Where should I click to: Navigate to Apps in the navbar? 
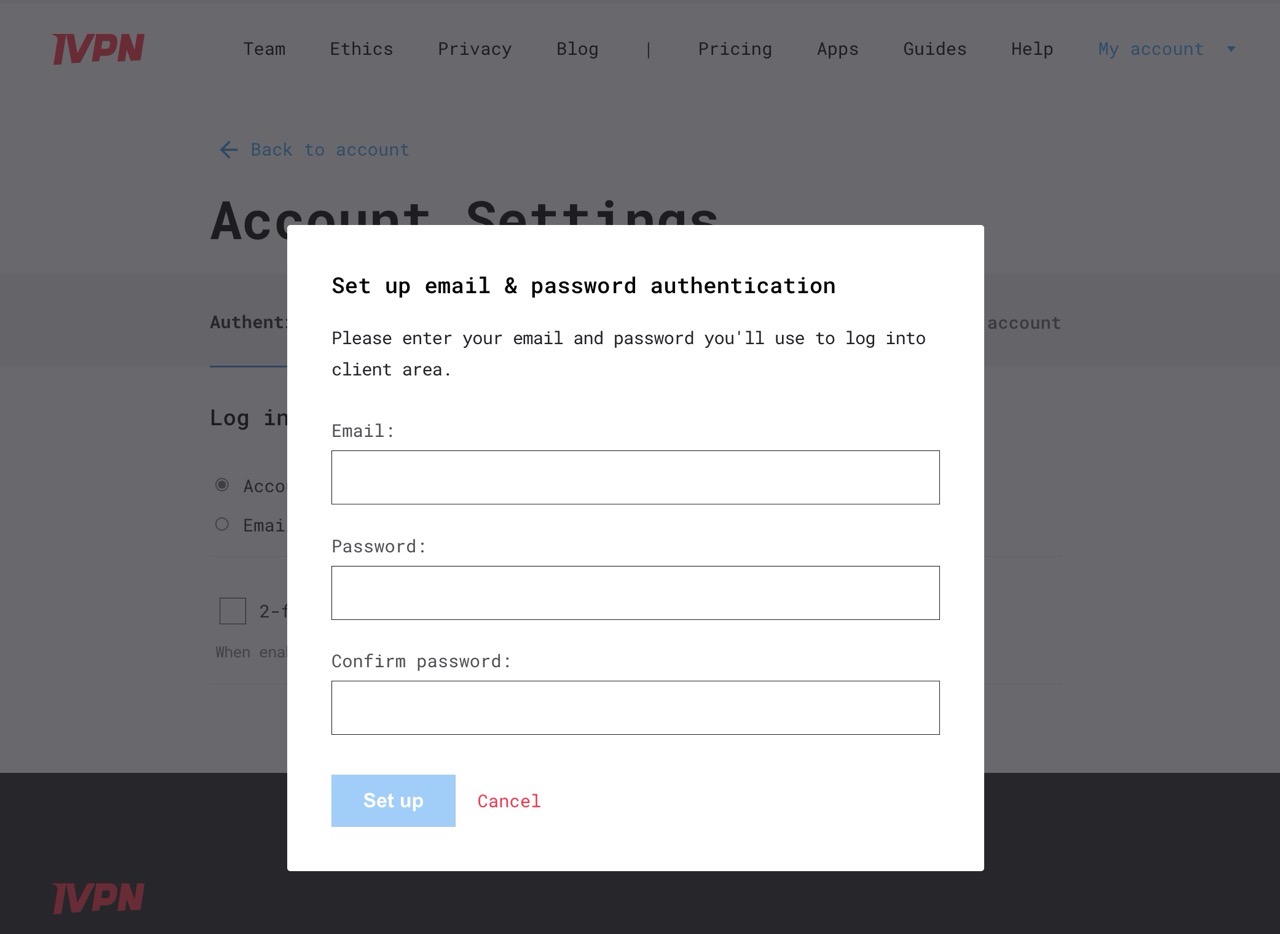[x=837, y=49]
